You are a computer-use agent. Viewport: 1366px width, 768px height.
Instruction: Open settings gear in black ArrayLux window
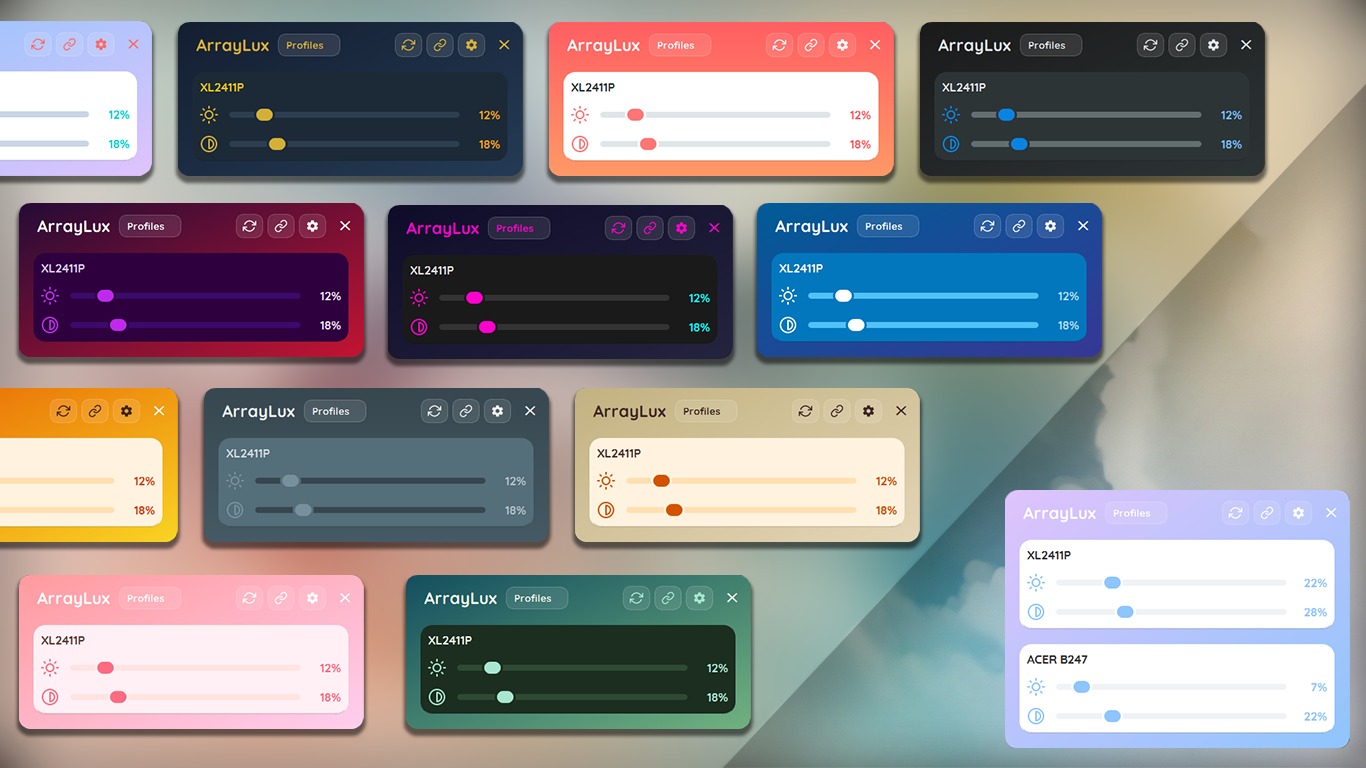pos(1214,45)
